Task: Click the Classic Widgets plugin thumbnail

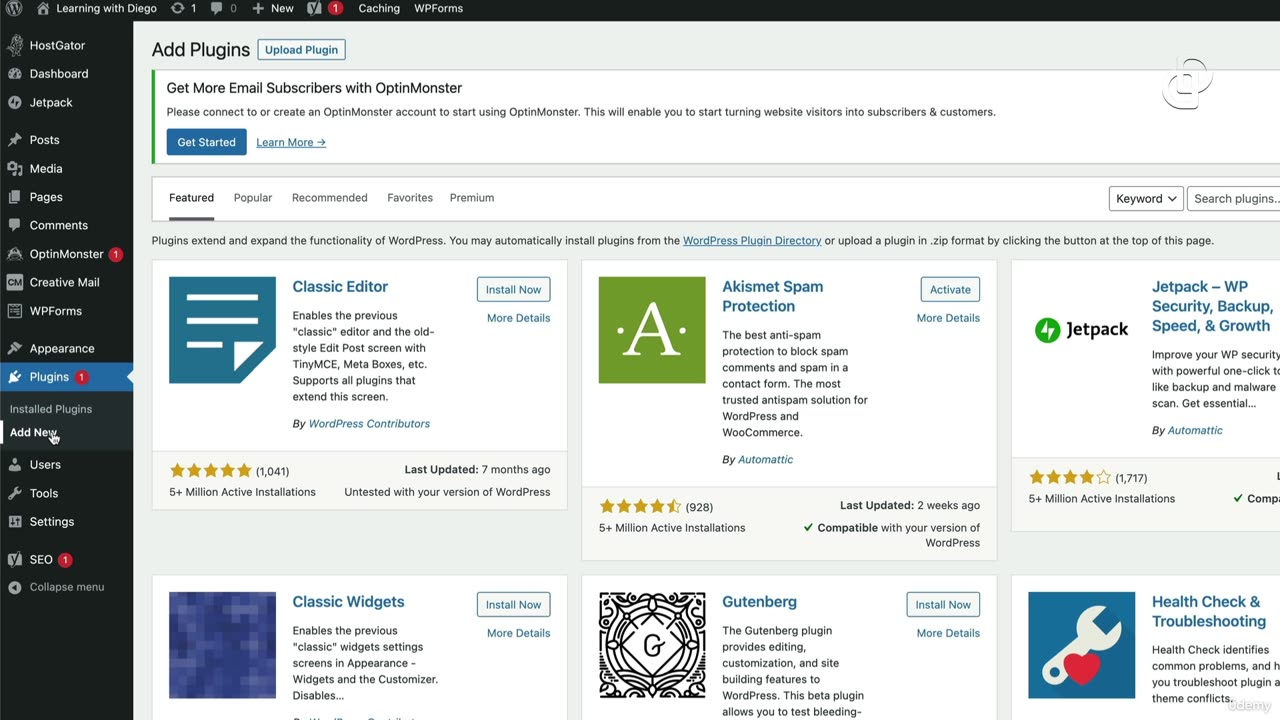Action: (222, 645)
